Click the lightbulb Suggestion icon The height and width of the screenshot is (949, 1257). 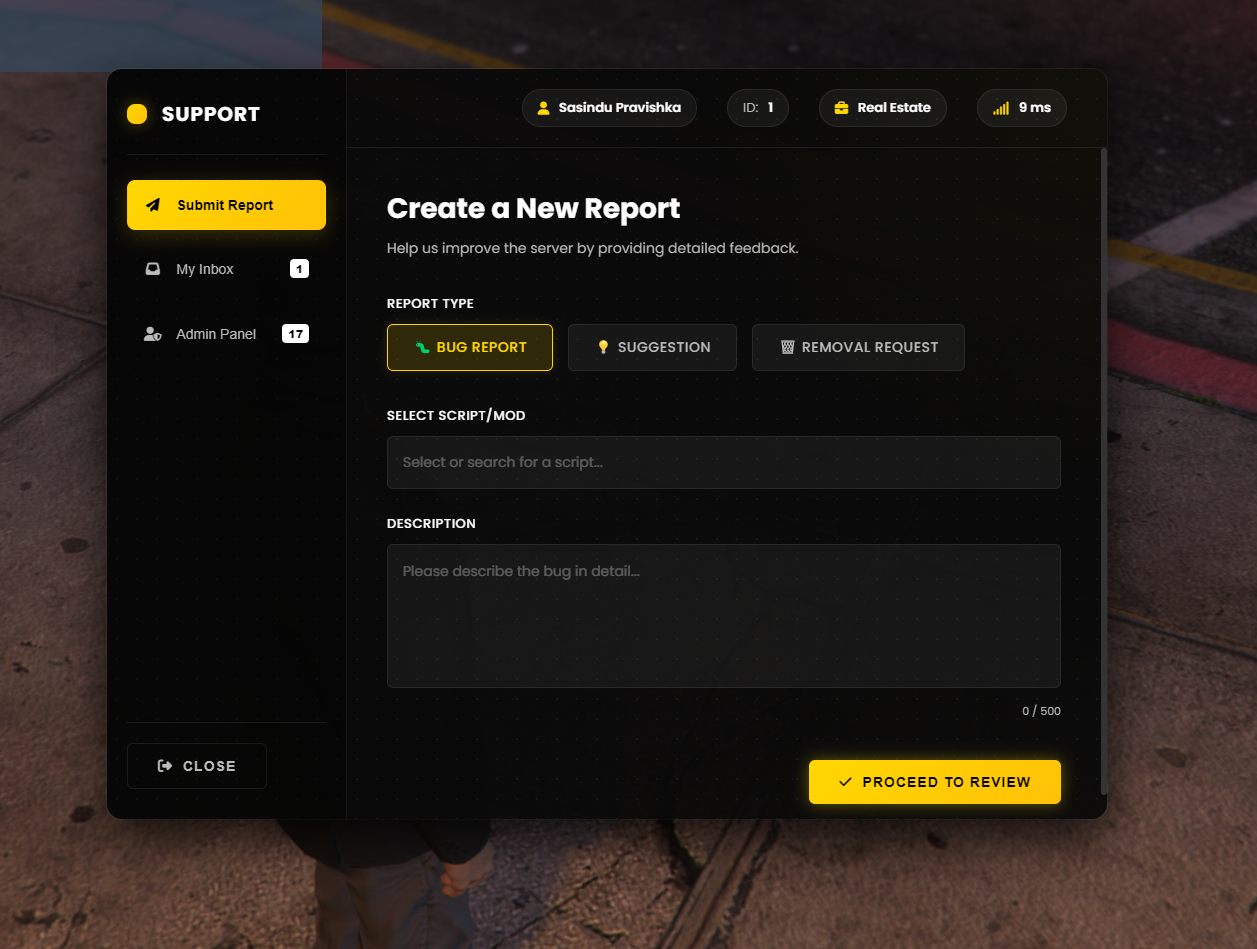pyautogui.click(x=603, y=347)
